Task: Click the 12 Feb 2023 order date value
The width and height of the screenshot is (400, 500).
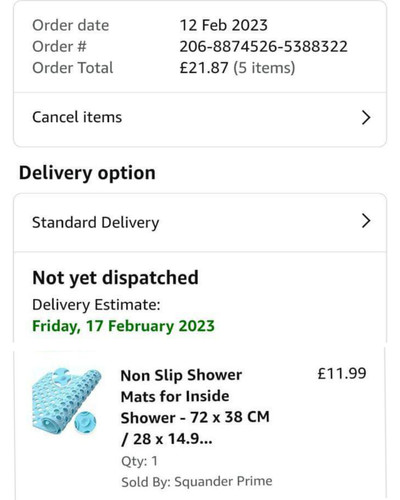Action: pyautogui.click(x=224, y=25)
